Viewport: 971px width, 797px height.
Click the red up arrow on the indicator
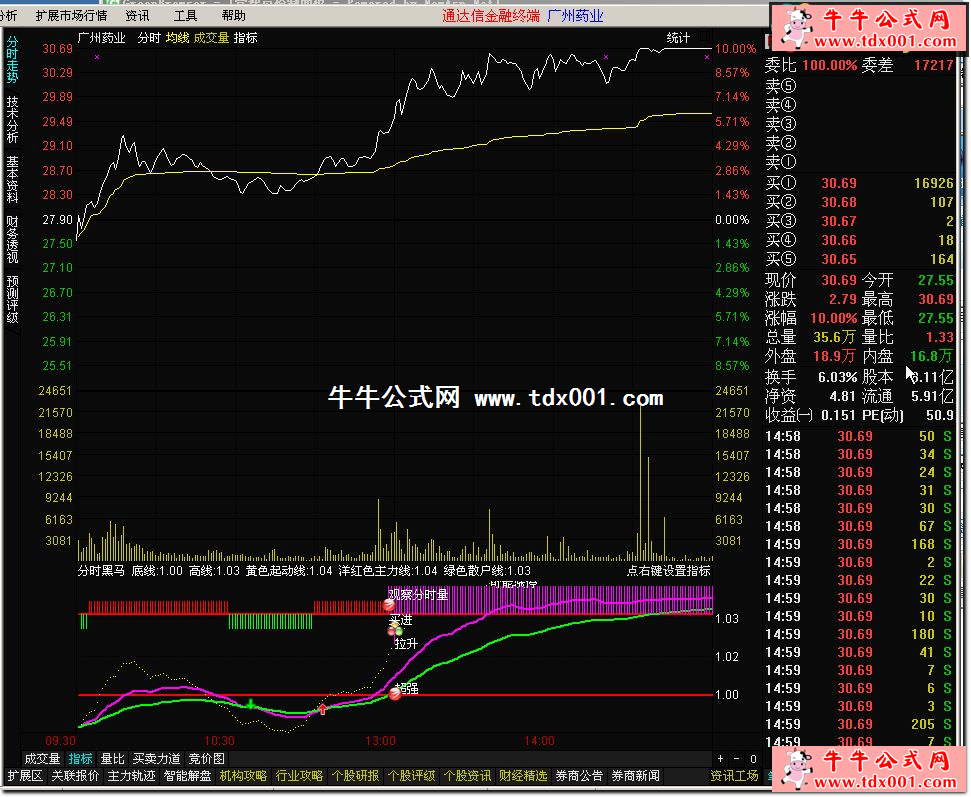323,708
